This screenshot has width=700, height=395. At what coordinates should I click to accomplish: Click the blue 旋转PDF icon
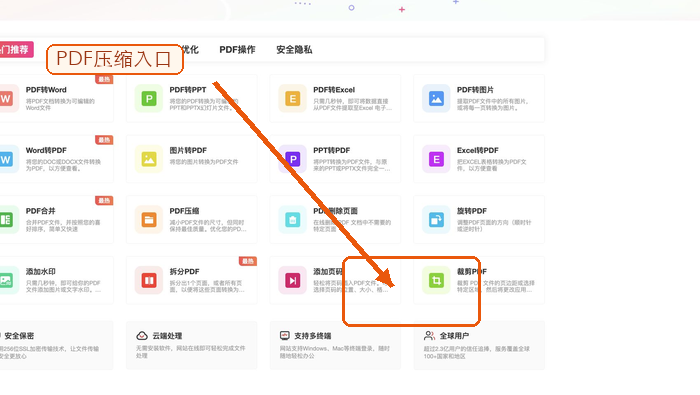(x=437, y=220)
